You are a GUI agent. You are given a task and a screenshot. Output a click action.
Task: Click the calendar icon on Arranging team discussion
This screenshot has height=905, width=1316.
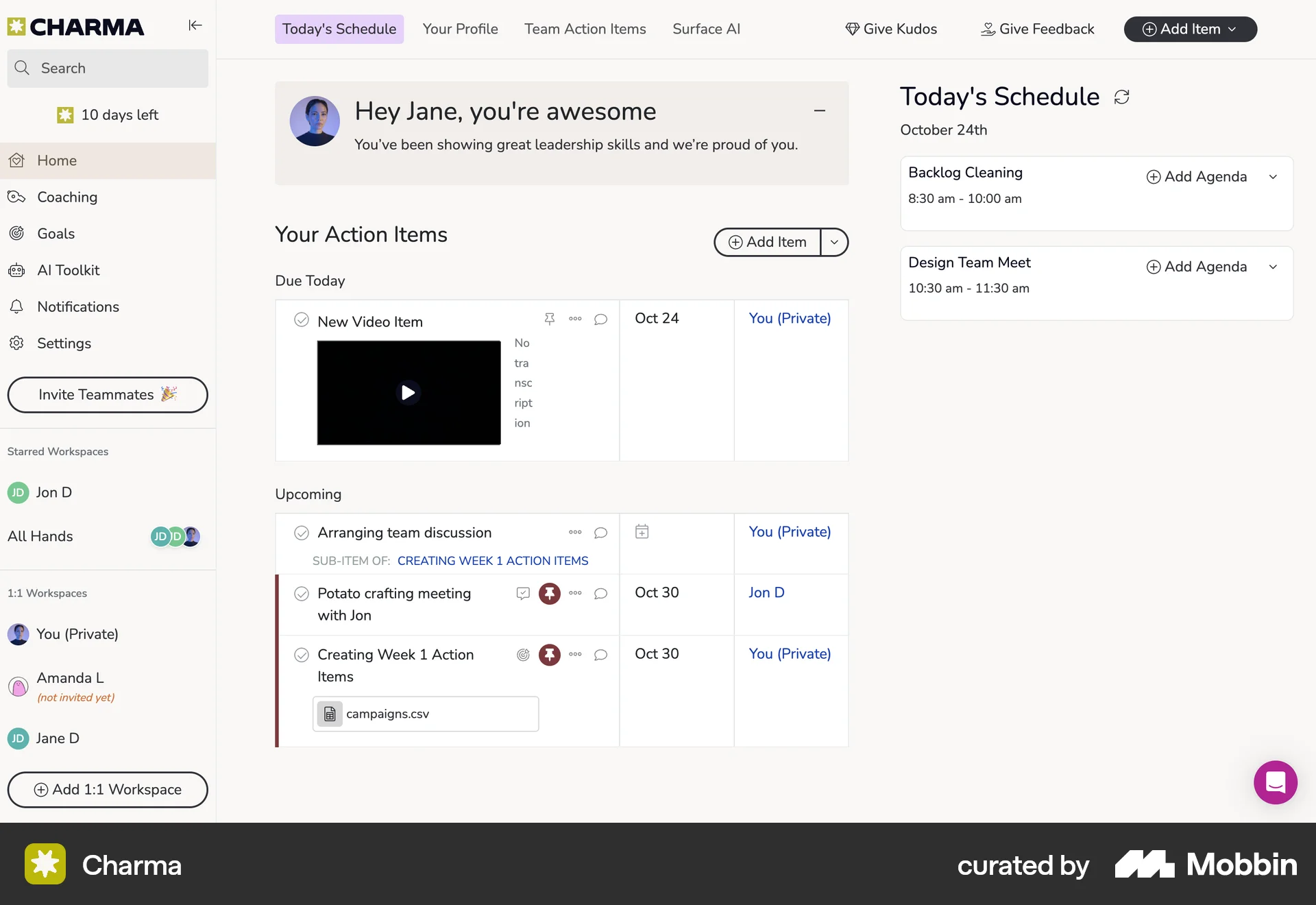(x=642, y=531)
